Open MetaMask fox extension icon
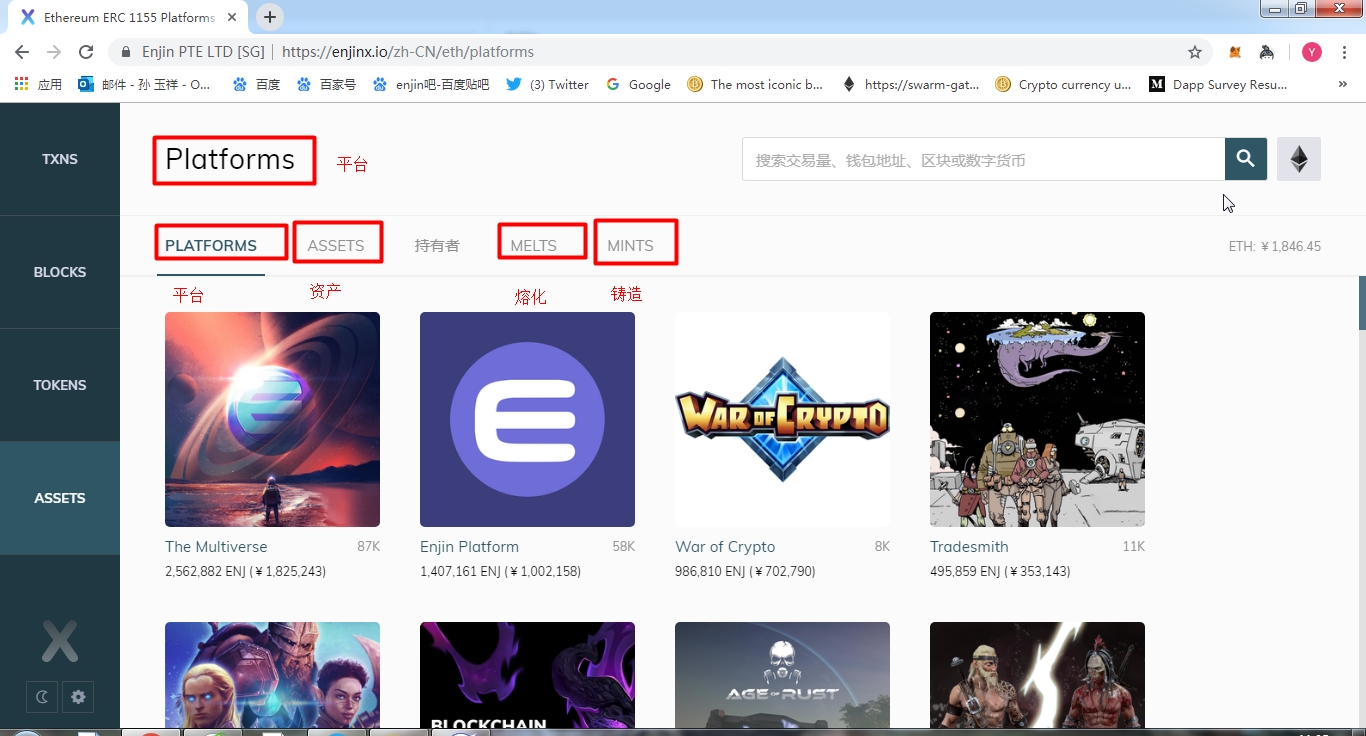Viewport: 1366px width, 736px height. pyautogui.click(x=1236, y=52)
